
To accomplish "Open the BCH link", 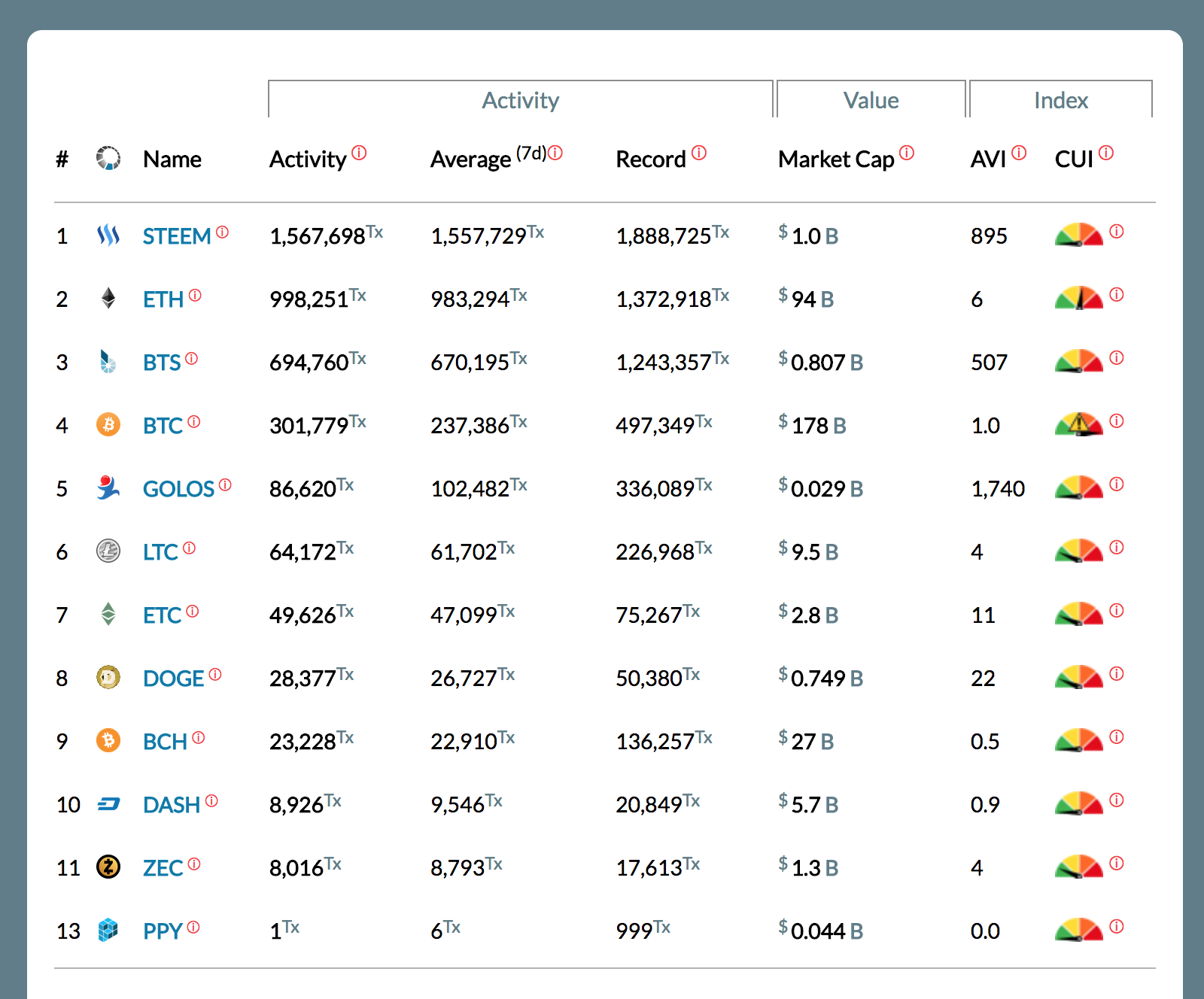I will [x=165, y=742].
